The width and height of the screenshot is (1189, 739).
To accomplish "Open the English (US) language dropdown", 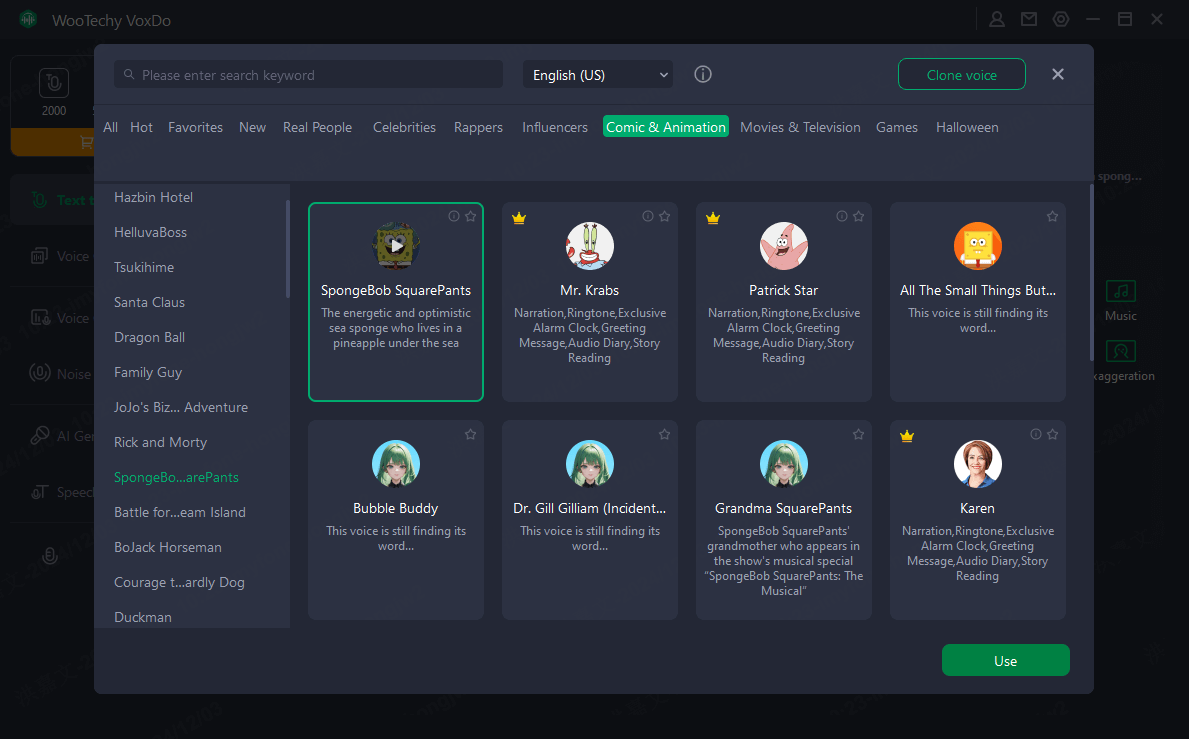I will coord(598,75).
